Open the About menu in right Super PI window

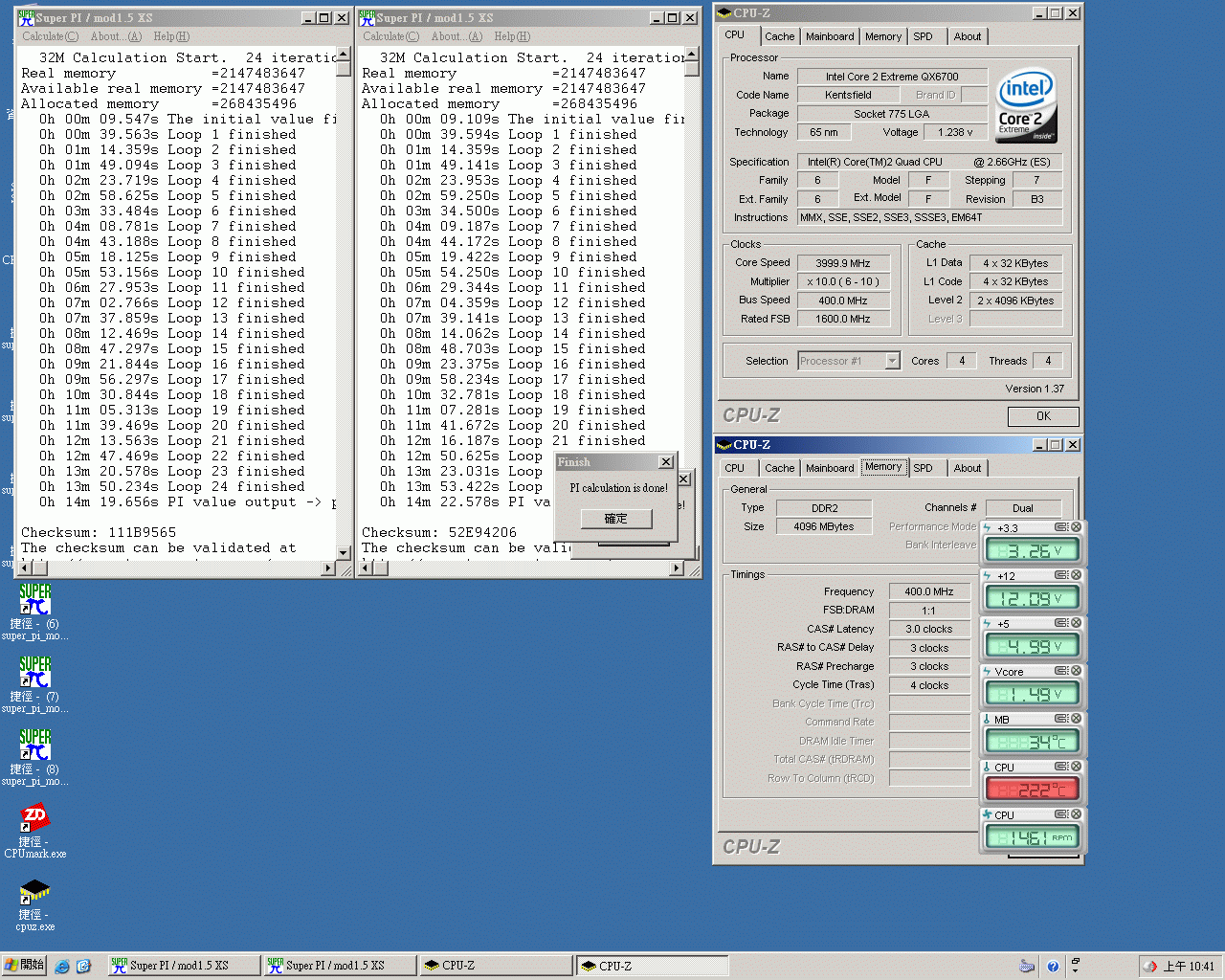click(457, 36)
